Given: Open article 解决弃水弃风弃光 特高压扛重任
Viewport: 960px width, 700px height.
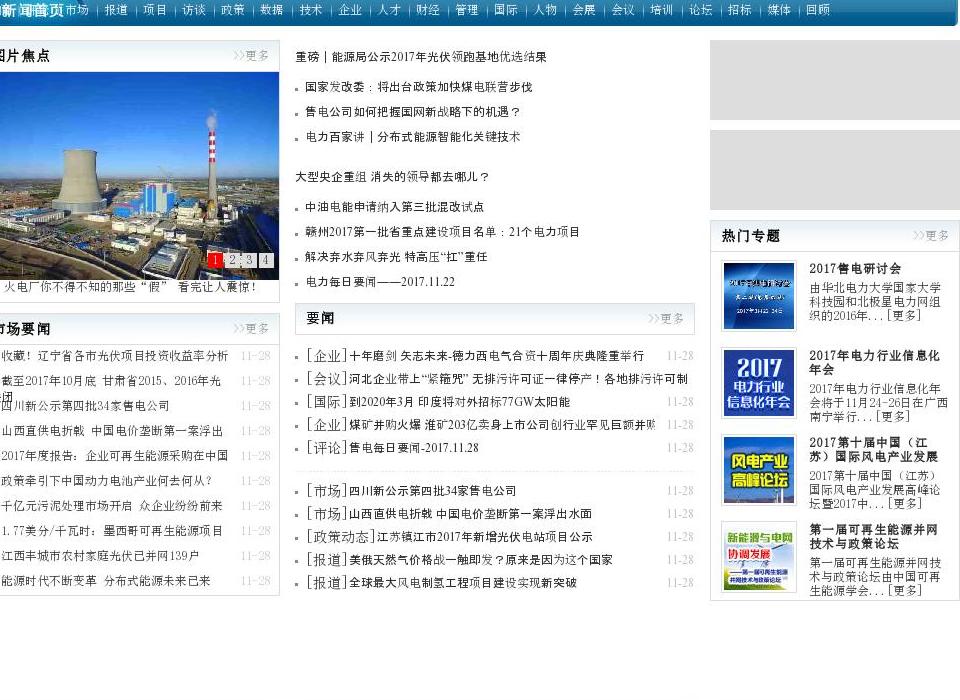Looking at the screenshot, I should (x=396, y=257).
